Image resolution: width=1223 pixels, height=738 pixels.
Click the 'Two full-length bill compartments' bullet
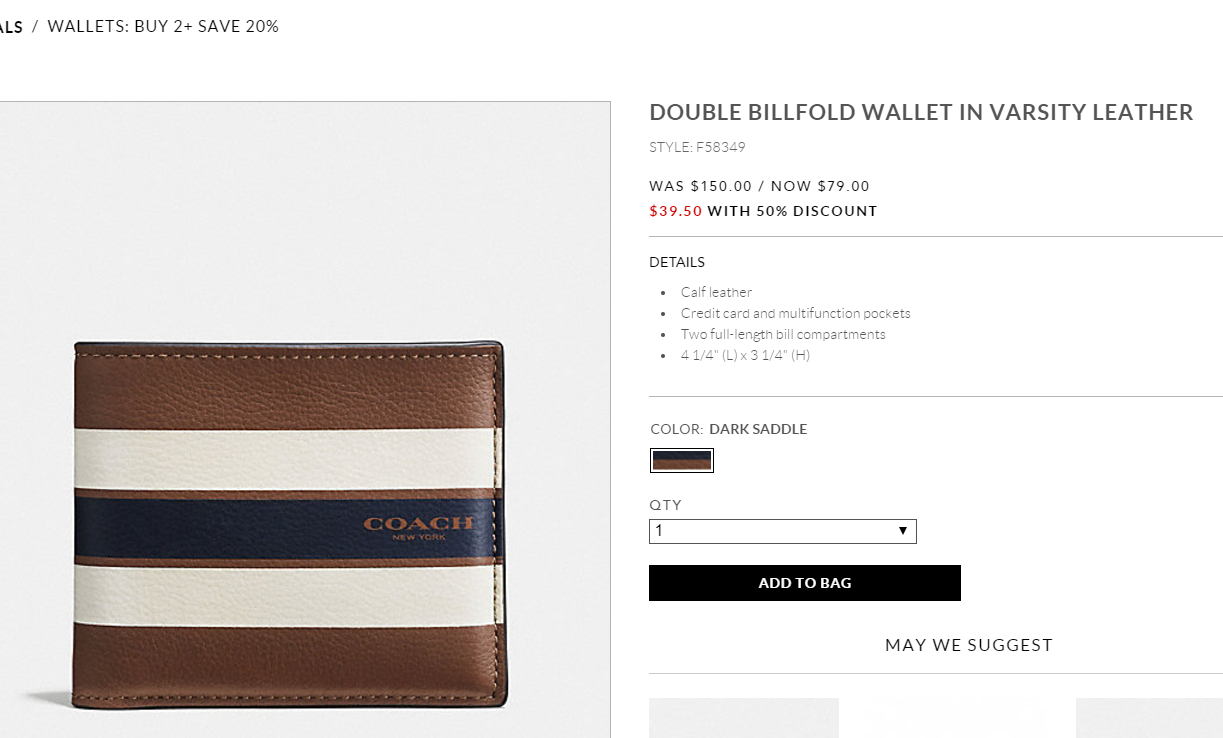(783, 334)
